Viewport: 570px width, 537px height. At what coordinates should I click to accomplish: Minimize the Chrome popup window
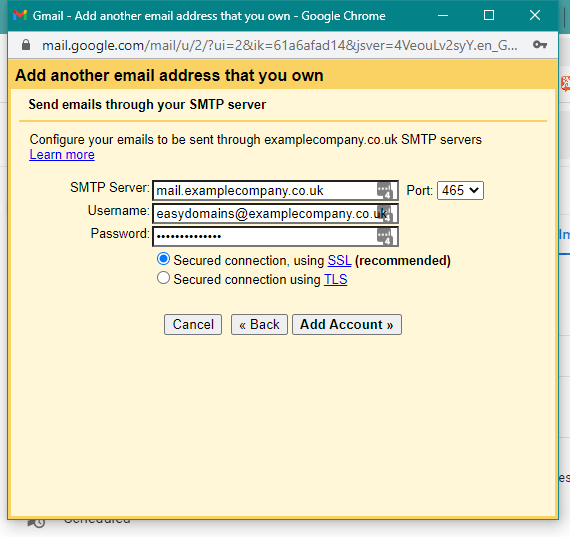[x=442, y=15]
